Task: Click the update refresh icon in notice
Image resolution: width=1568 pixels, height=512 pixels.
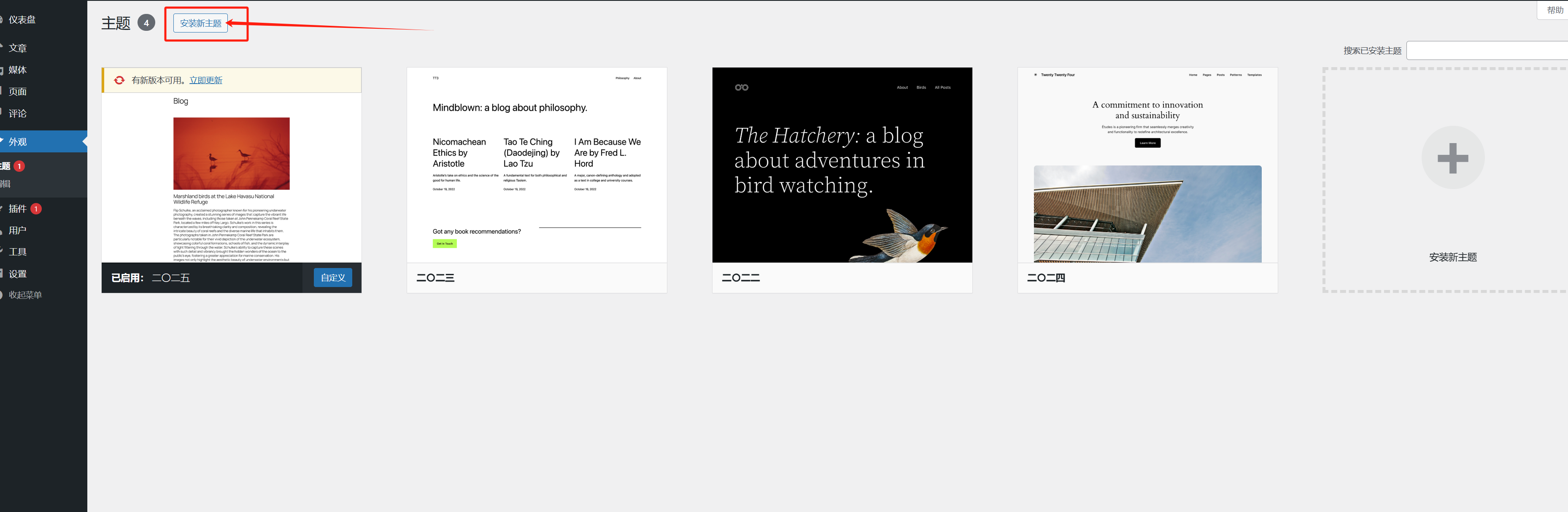Action: (x=119, y=80)
